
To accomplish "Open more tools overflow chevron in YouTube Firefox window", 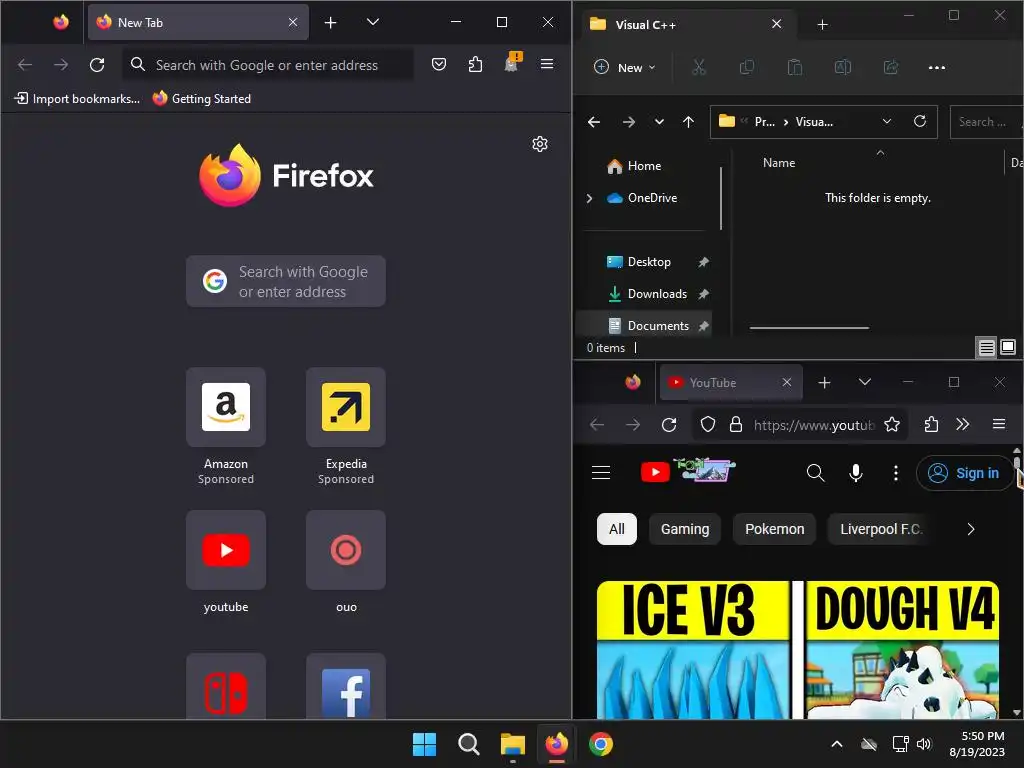I will (963, 424).
